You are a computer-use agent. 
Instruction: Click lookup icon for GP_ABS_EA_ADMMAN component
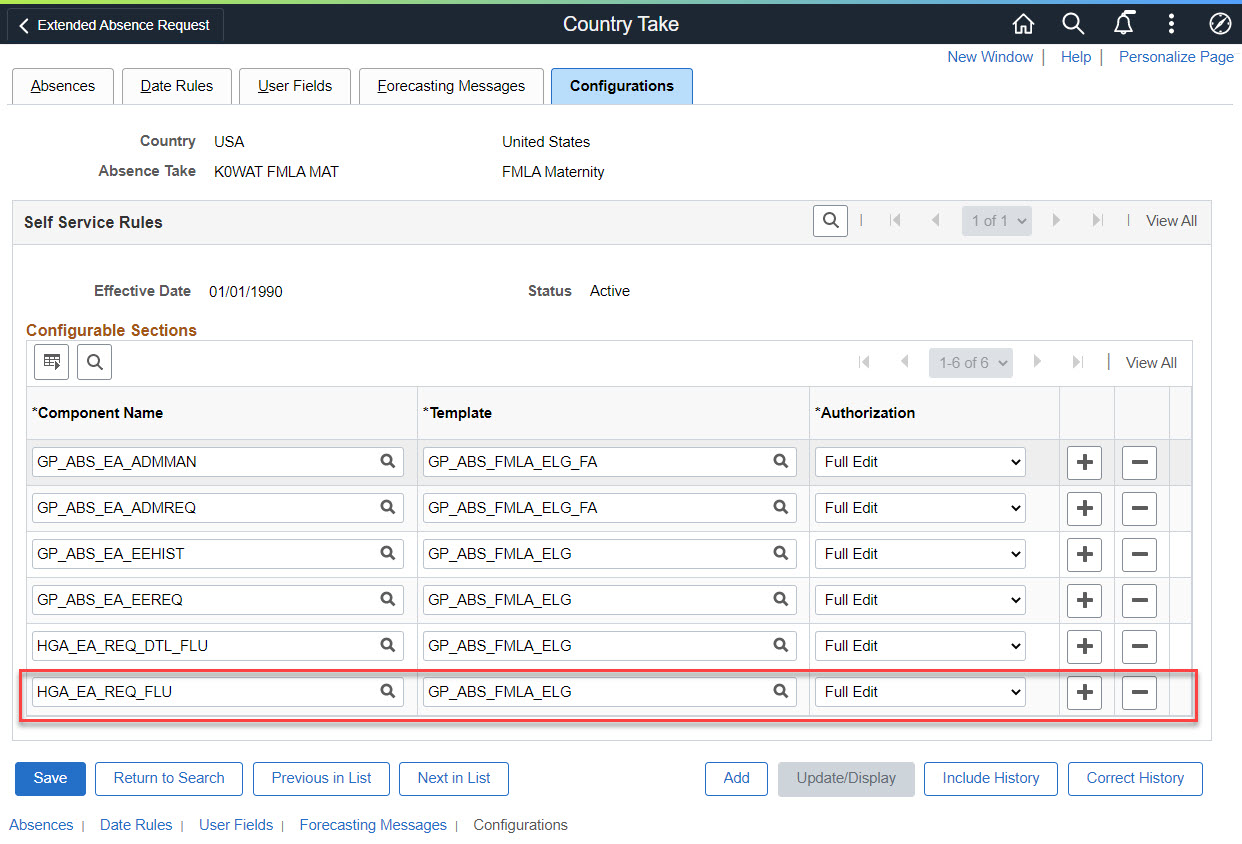point(387,461)
